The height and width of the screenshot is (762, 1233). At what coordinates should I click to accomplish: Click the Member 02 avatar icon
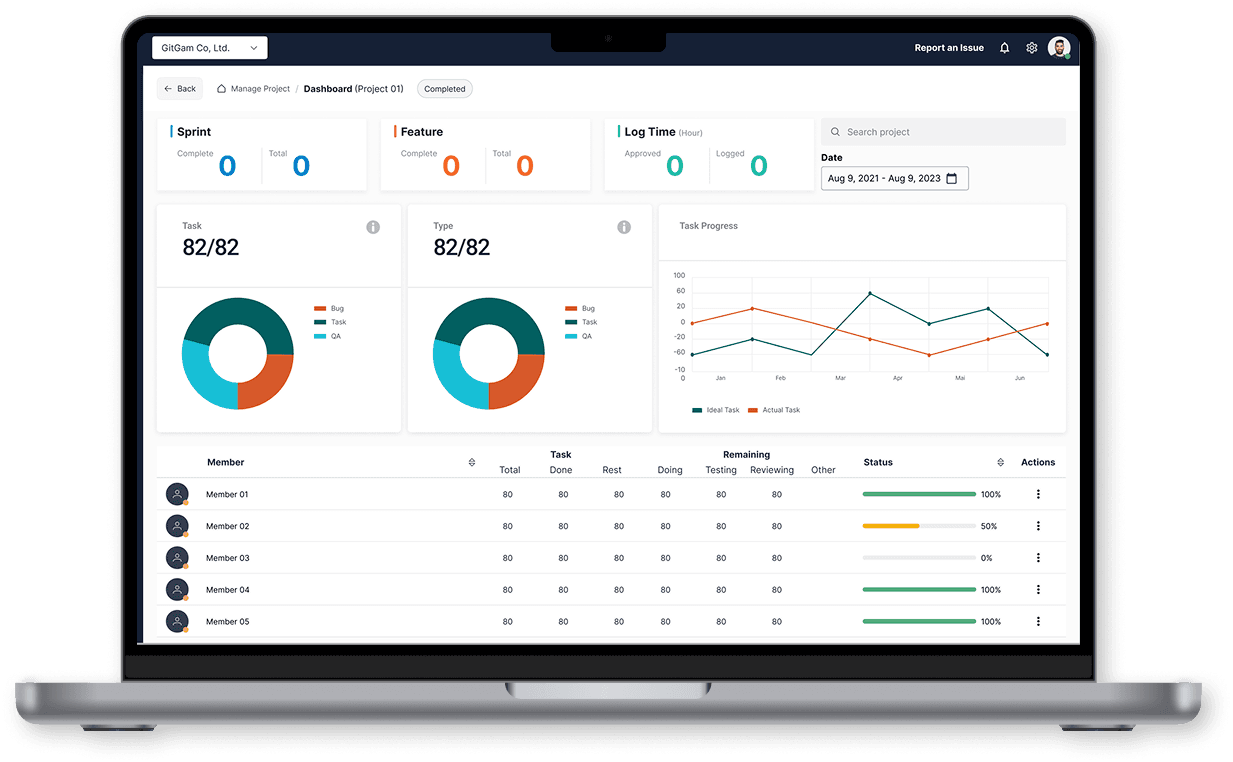(x=177, y=526)
